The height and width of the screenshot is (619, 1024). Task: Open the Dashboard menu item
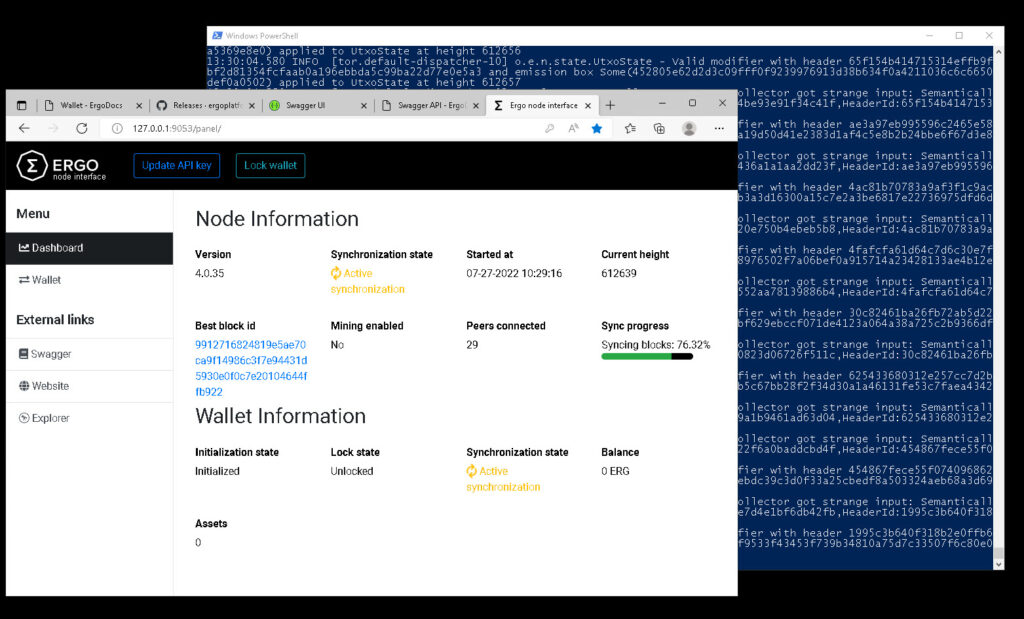89,248
